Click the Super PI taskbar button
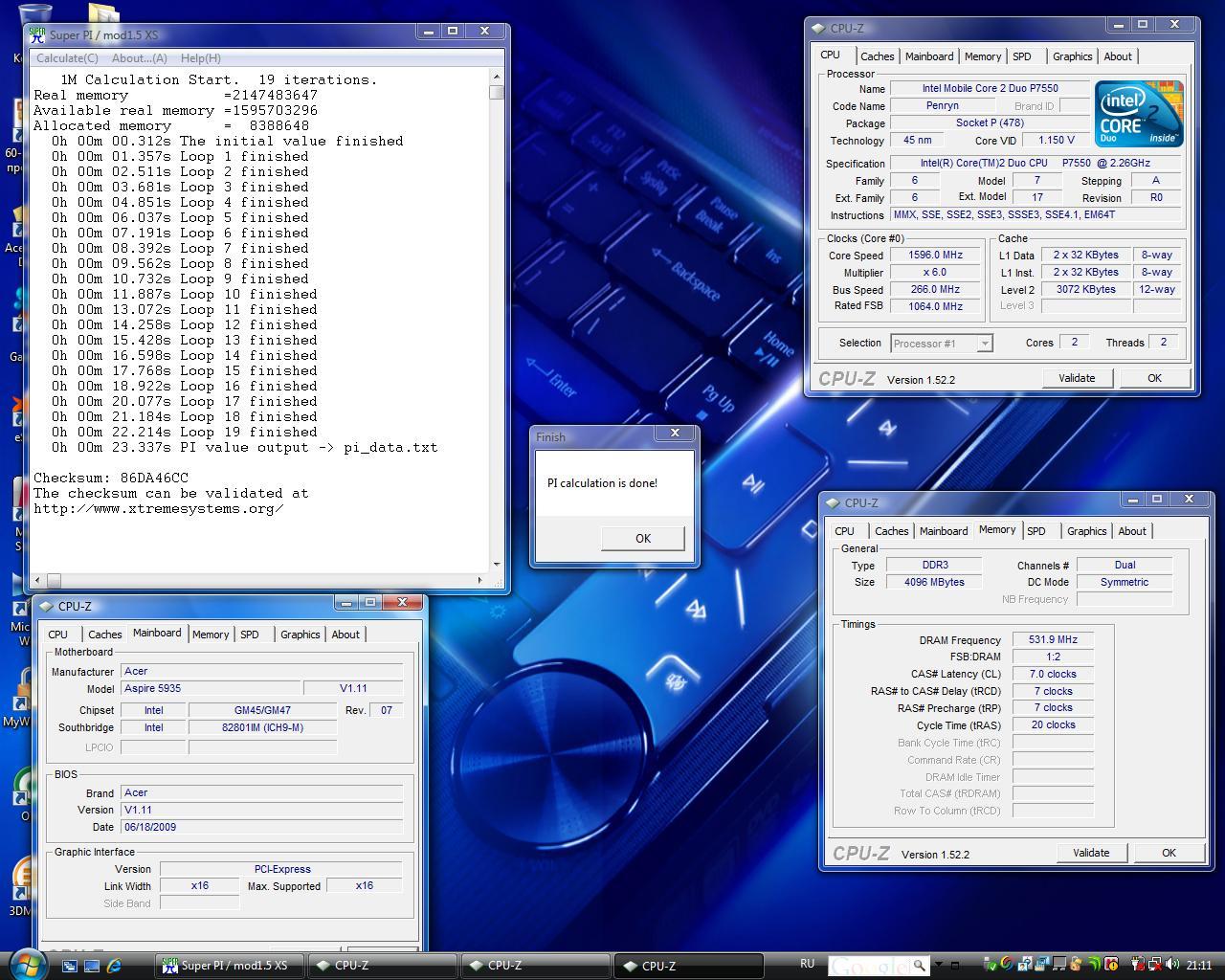This screenshot has width=1225, height=980. [x=231, y=966]
